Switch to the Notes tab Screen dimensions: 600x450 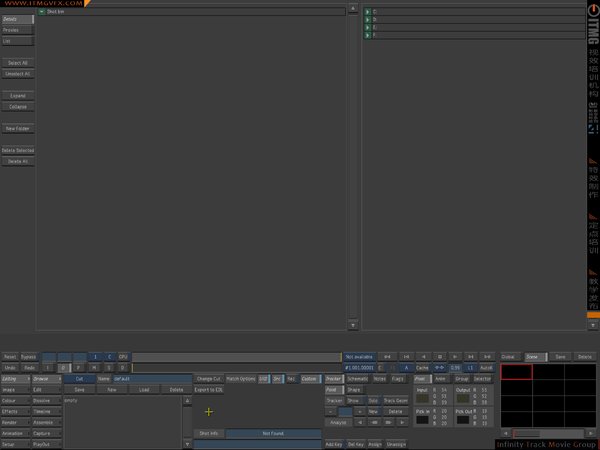[380, 379]
